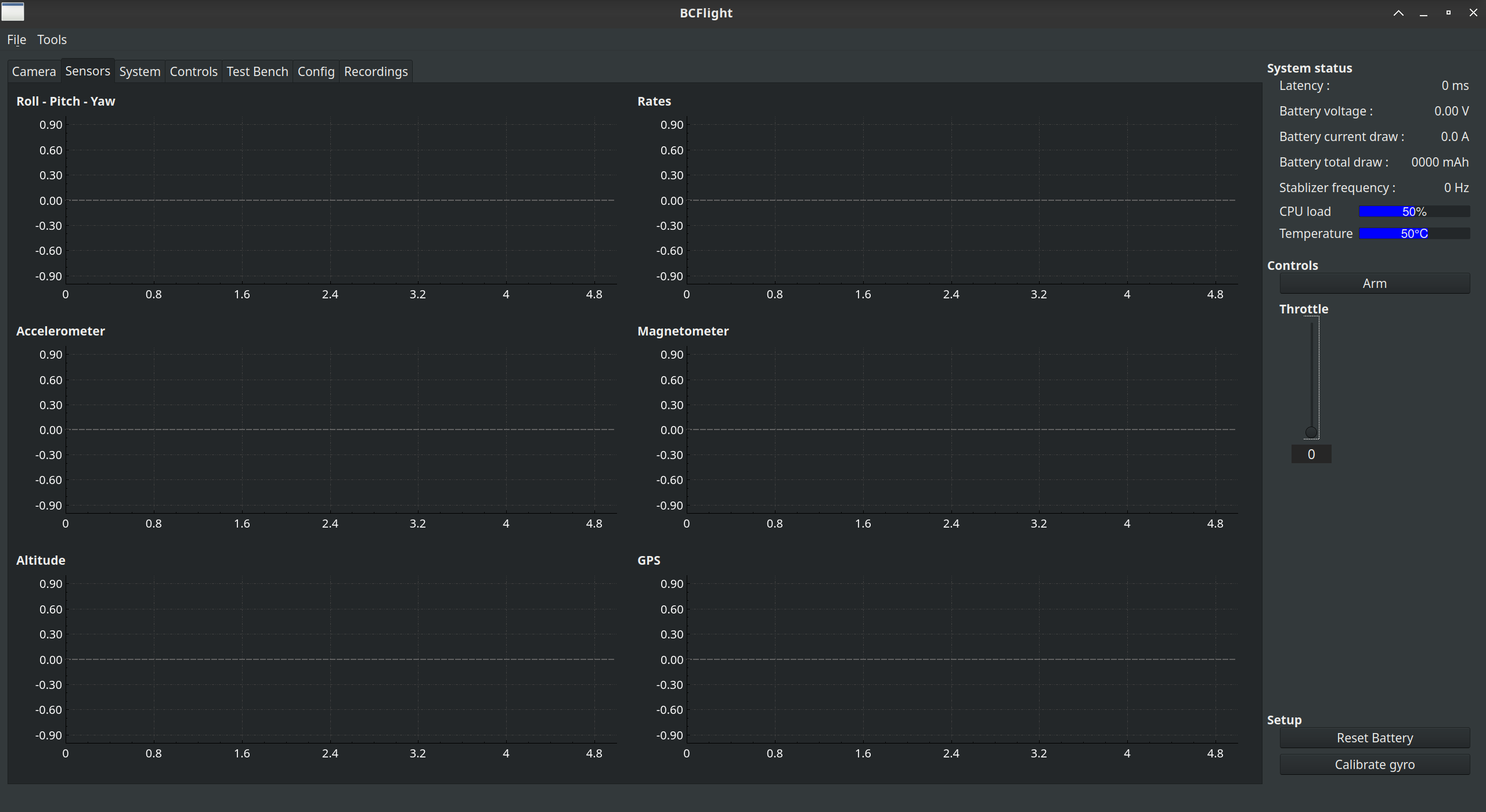The width and height of the screenshot is (1486, 812).
Task: Open the Controls tab
Action: [x=193, y=71]
